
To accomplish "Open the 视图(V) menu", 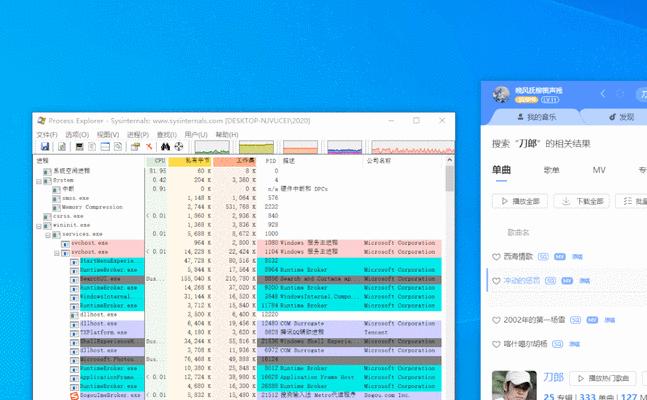I will (108, 135).
